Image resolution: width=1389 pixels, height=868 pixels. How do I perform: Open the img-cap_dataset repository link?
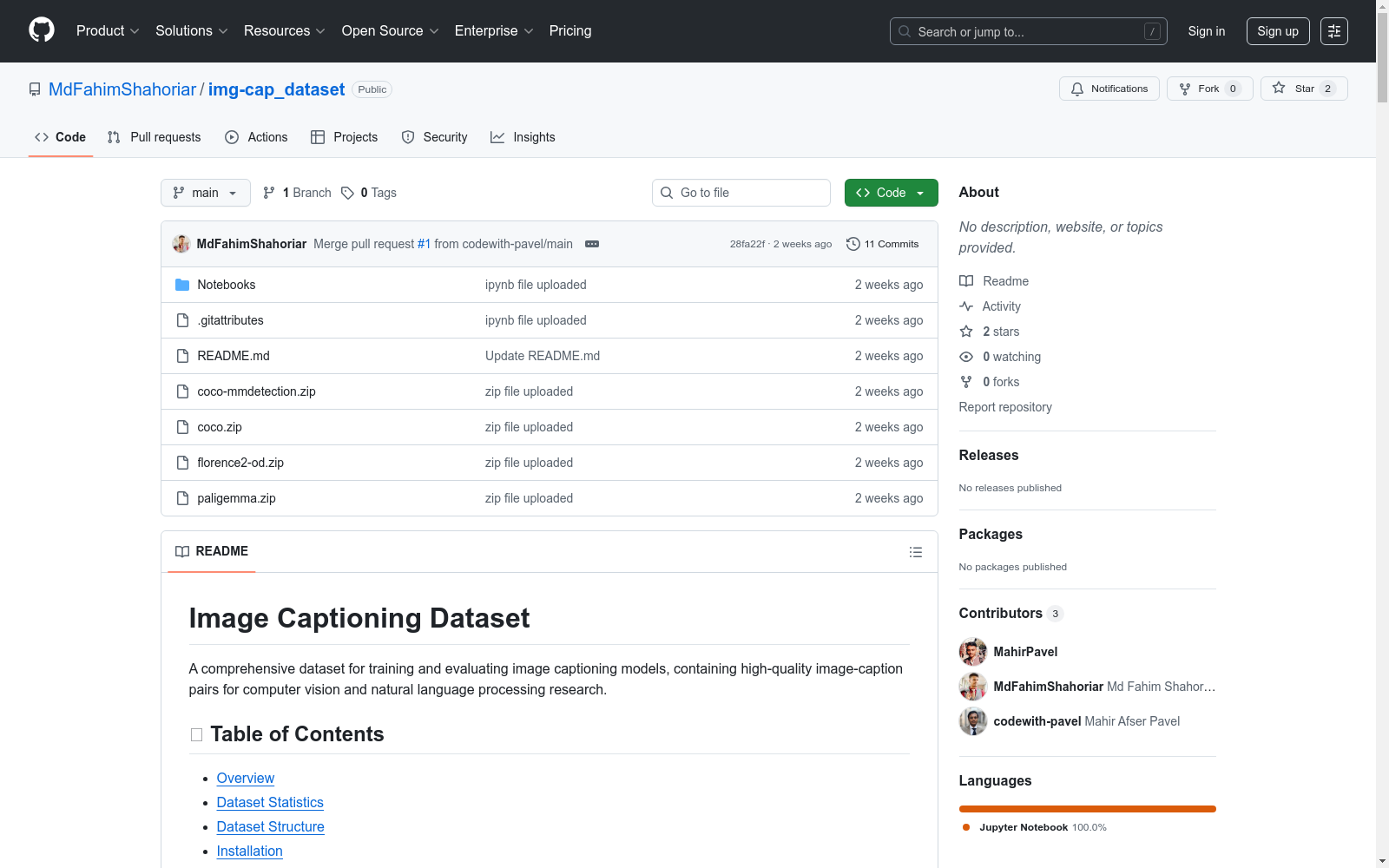click(x=276, y=89)
